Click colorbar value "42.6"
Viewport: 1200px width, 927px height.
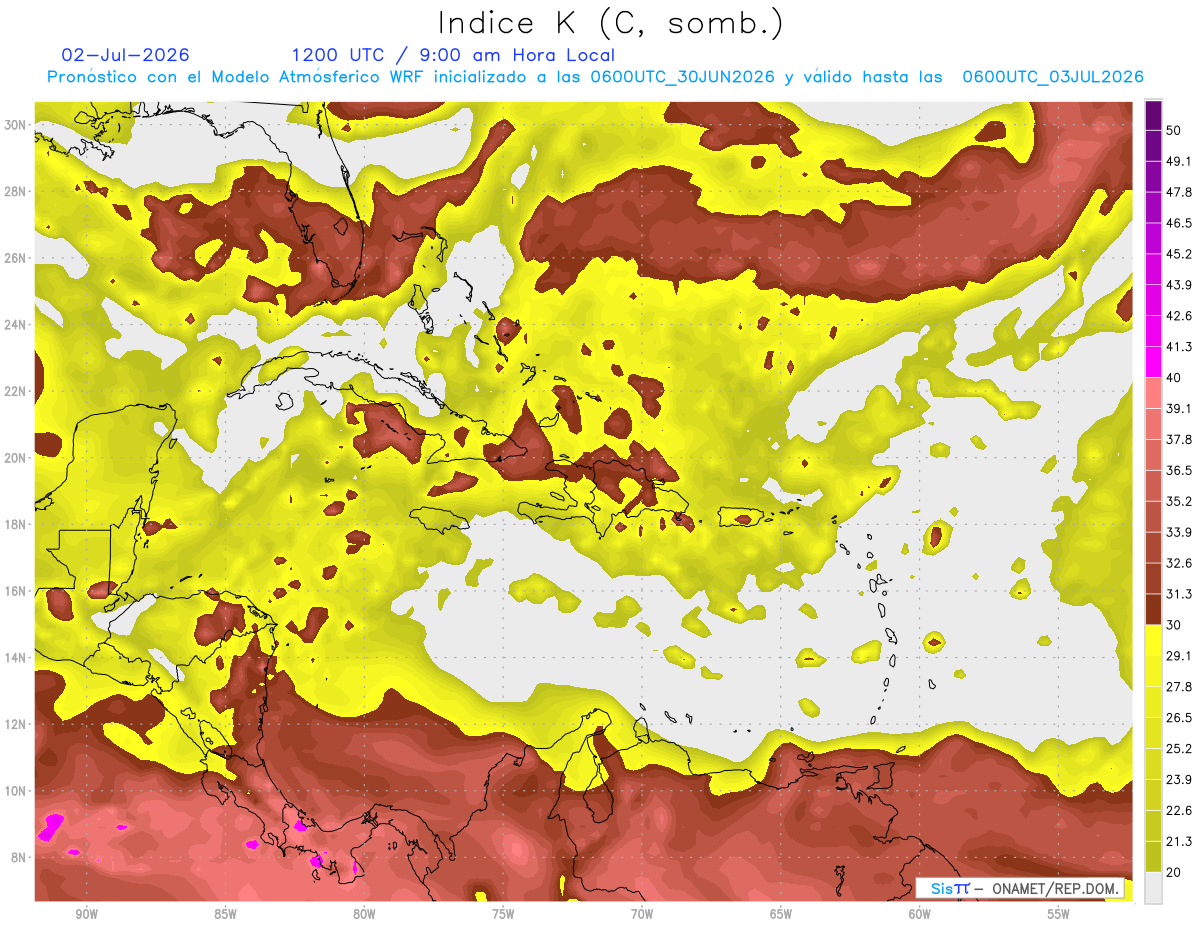1178,315
